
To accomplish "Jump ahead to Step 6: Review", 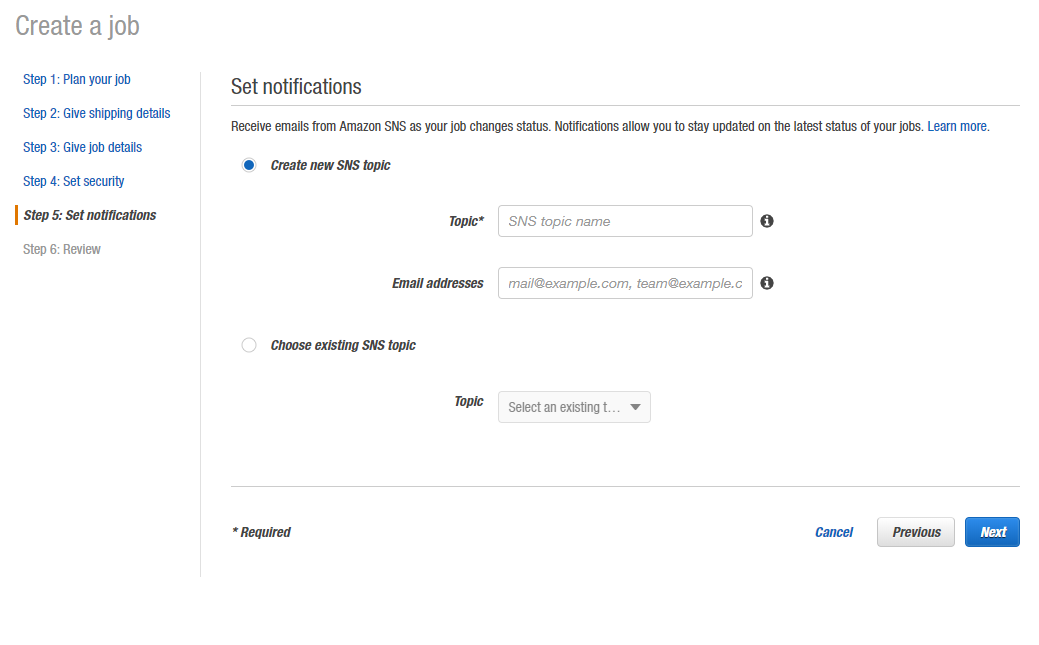I will [x=61, y=248].
